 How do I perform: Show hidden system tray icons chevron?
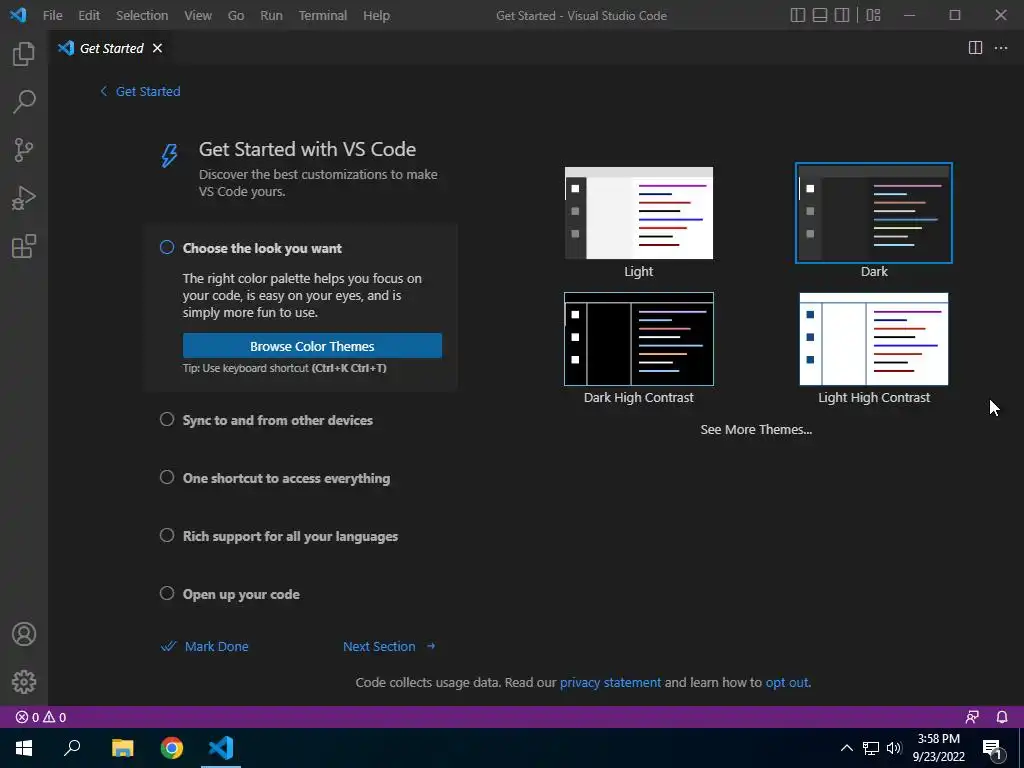click(x=846, y=748)
